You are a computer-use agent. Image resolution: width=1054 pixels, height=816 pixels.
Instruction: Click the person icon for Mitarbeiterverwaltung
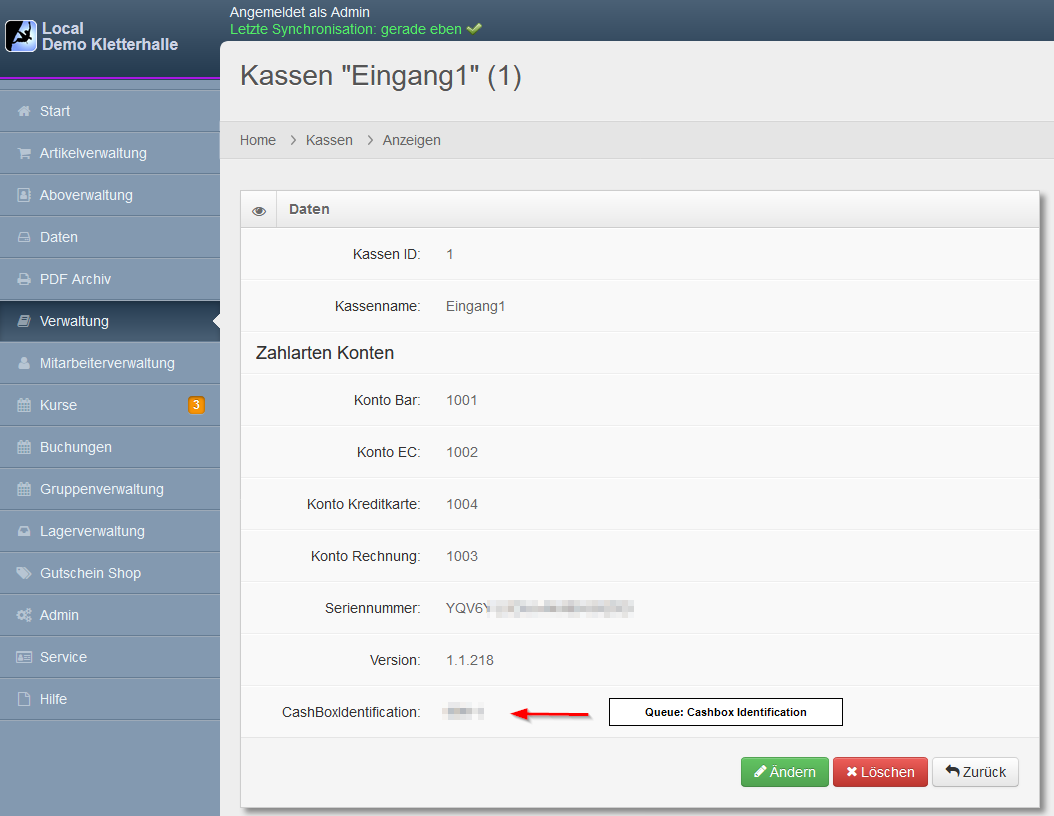24,363
